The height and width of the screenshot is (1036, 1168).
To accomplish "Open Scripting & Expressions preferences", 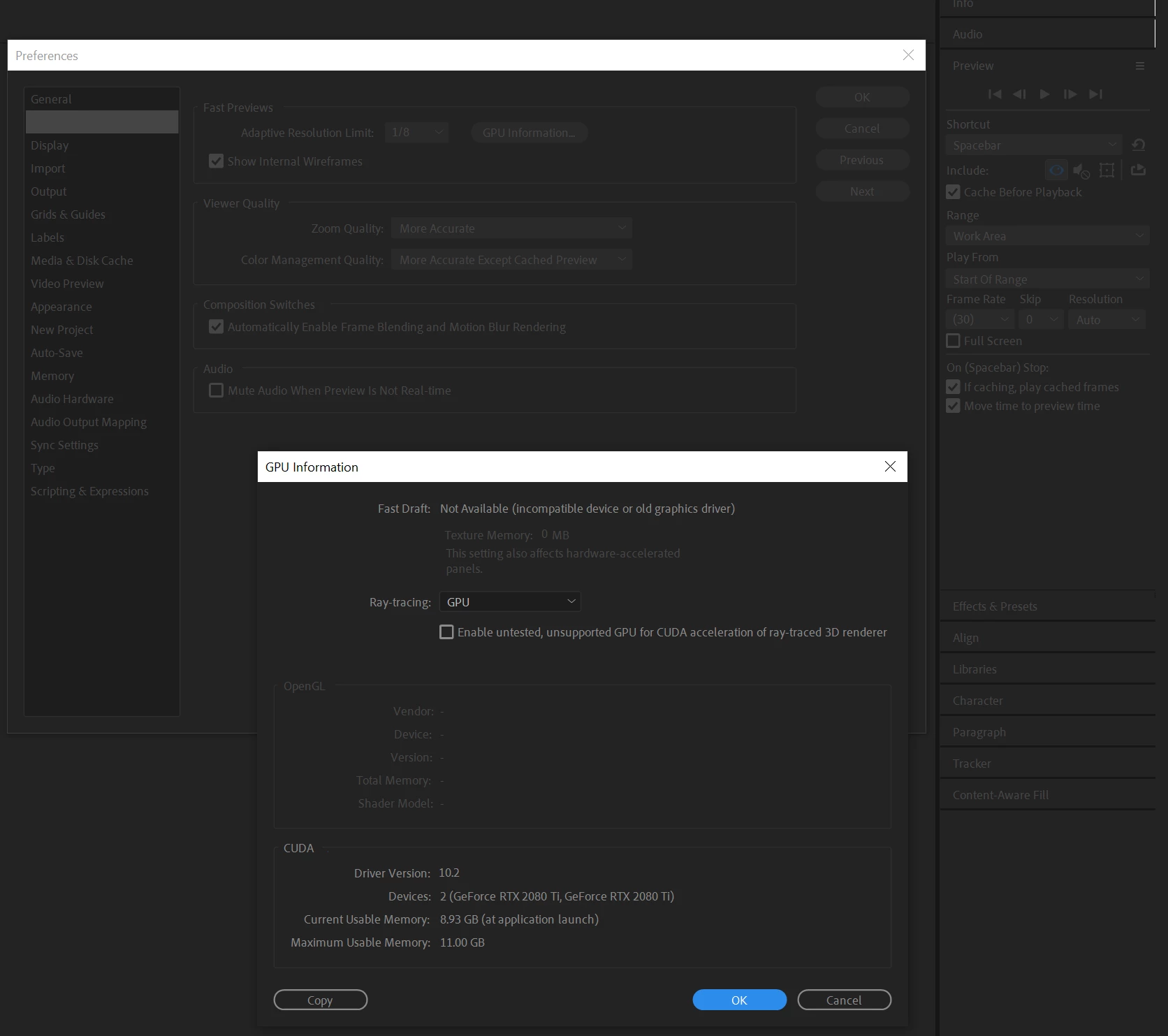I will click(102, 491).
